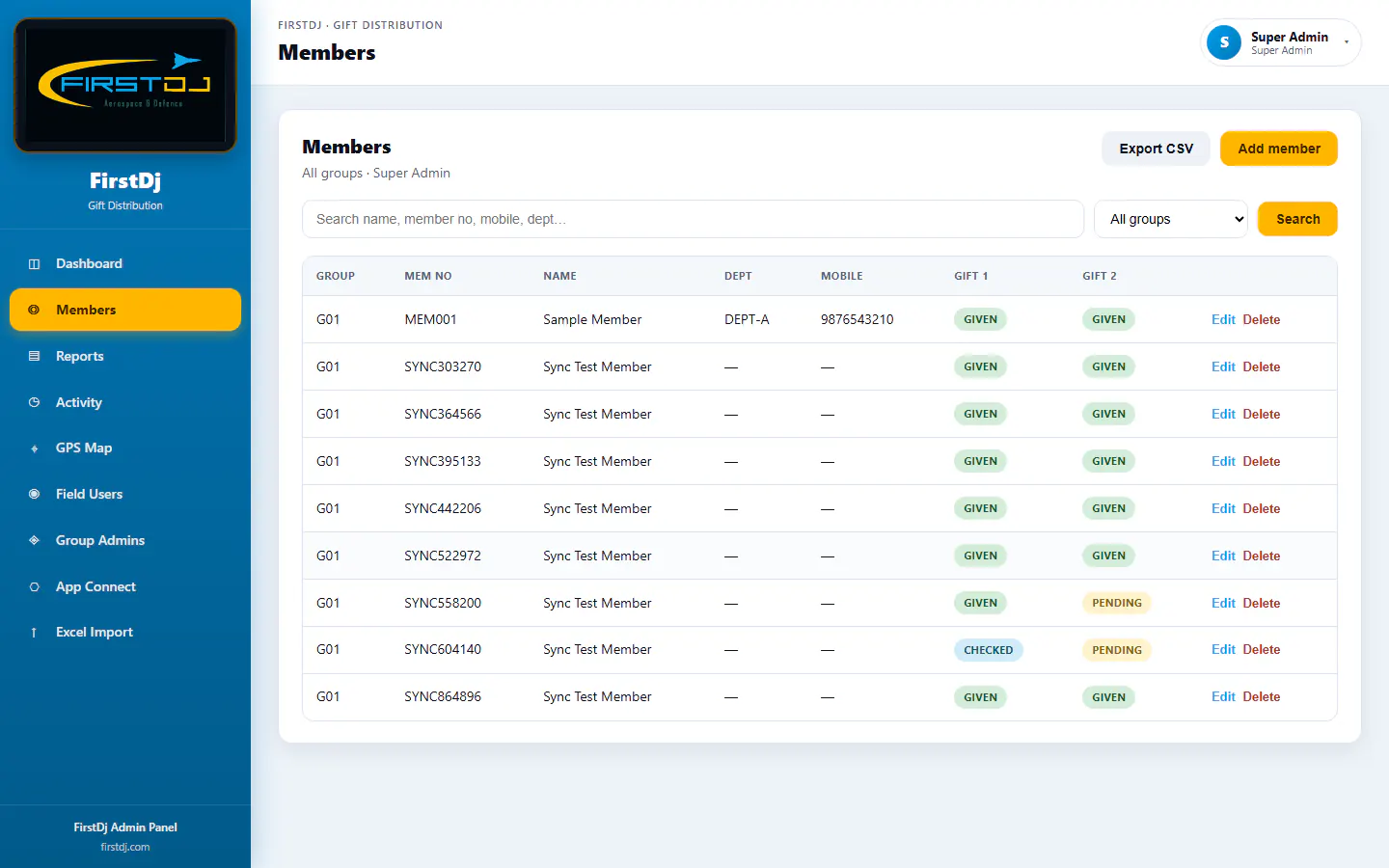This screenshot has height=868, width=1389.
Task: Click the yellow Search button
Action: pyautogui.click(x=1297, y=219)
